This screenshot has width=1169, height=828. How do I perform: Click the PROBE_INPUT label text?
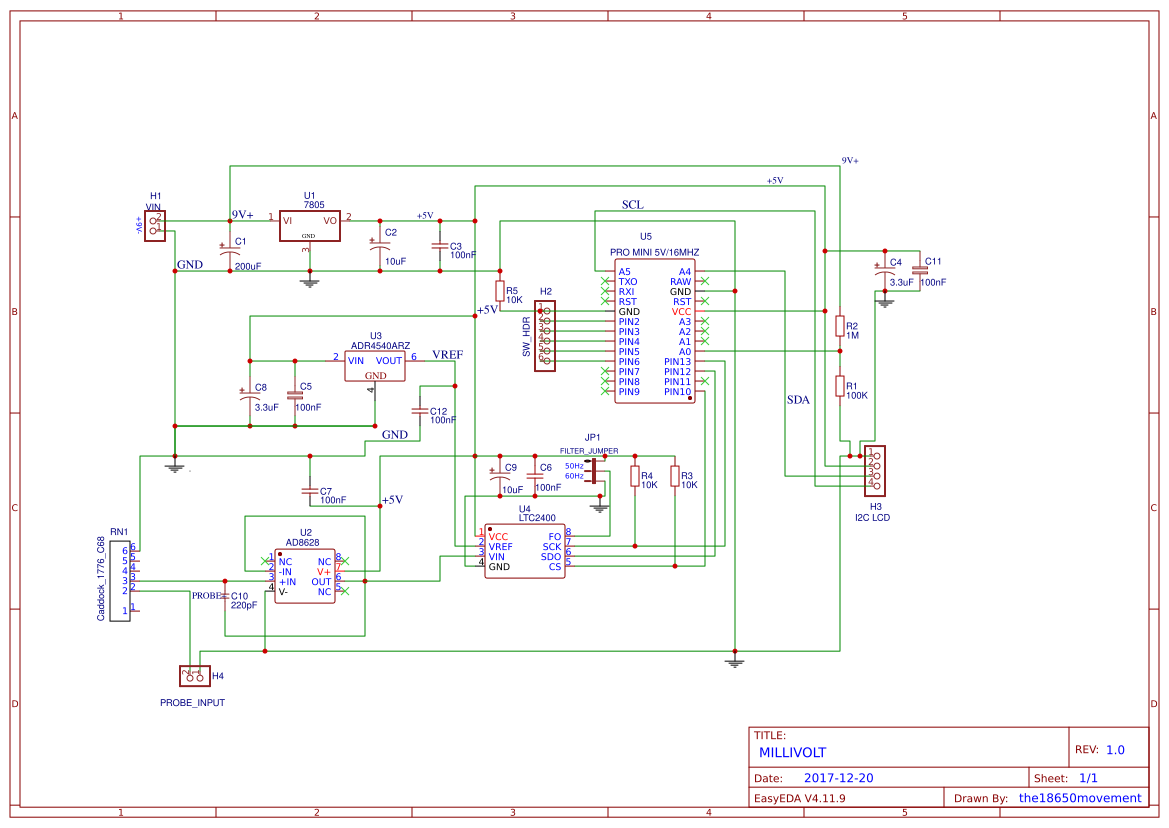[192, 703]
